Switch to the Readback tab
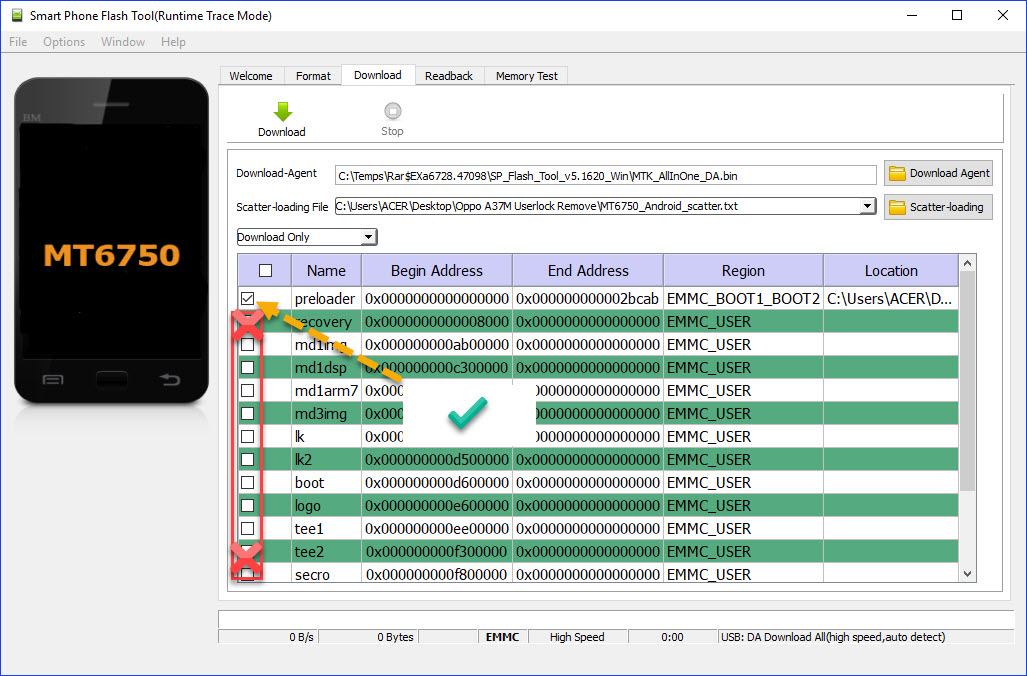This screenshot has width=1027, height=676. (449, 76)
